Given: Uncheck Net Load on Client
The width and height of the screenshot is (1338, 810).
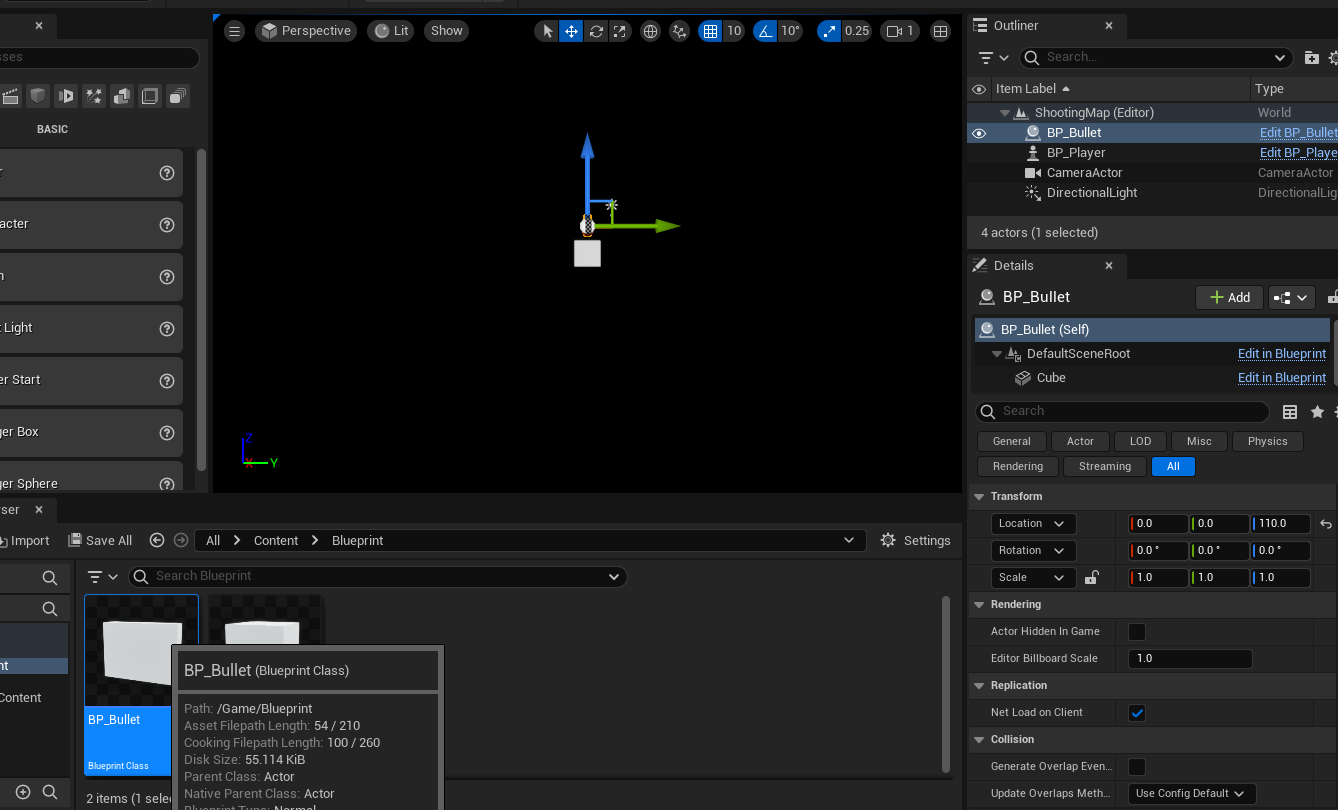Looking at the screenshot, I should click(1137, 713).
